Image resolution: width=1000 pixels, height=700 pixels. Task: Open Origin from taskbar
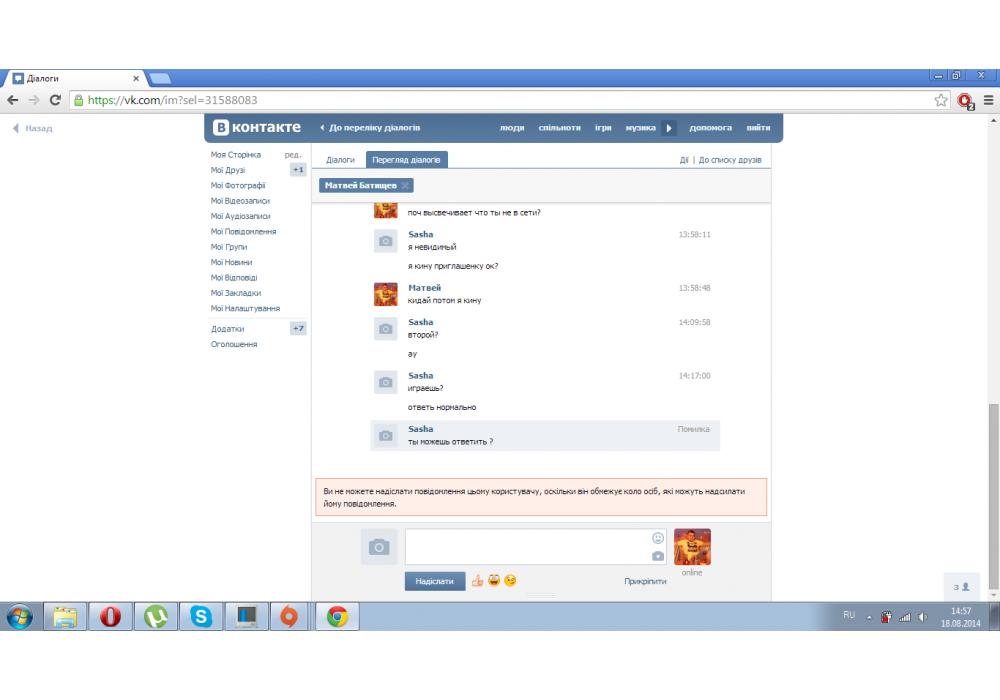(290, 616)
